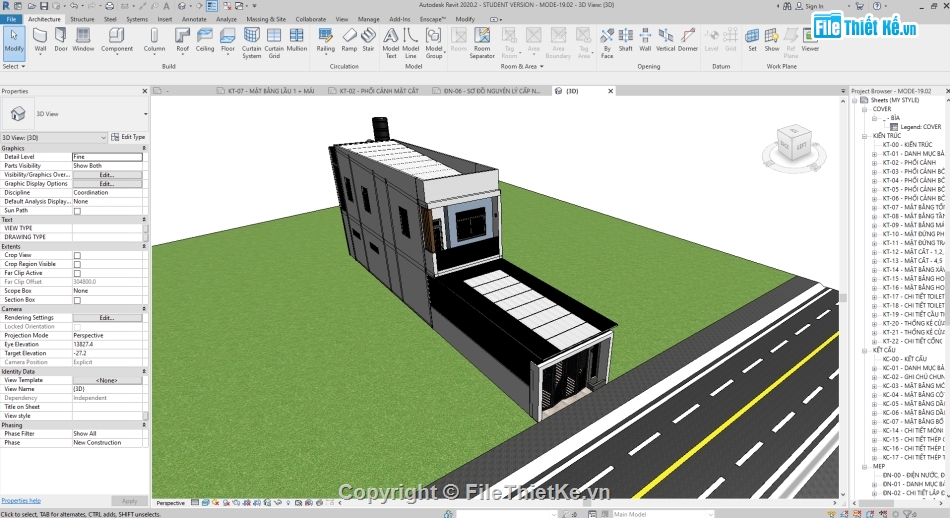
Task: Toggle the Crop View checkbox
Action: coord(77,256)
